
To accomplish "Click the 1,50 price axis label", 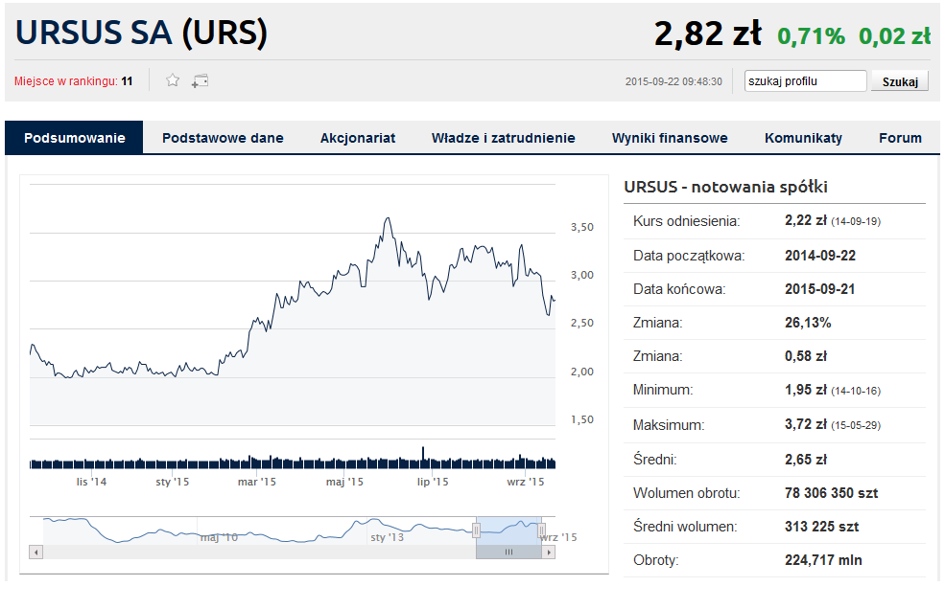I will click(582, 420).
